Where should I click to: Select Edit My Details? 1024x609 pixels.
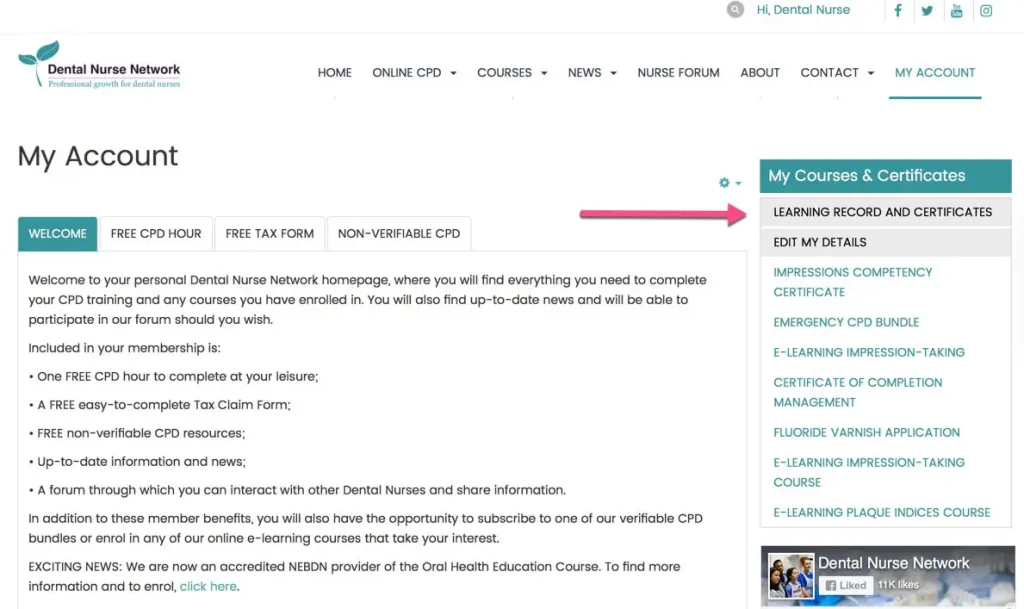click(820, 242)
